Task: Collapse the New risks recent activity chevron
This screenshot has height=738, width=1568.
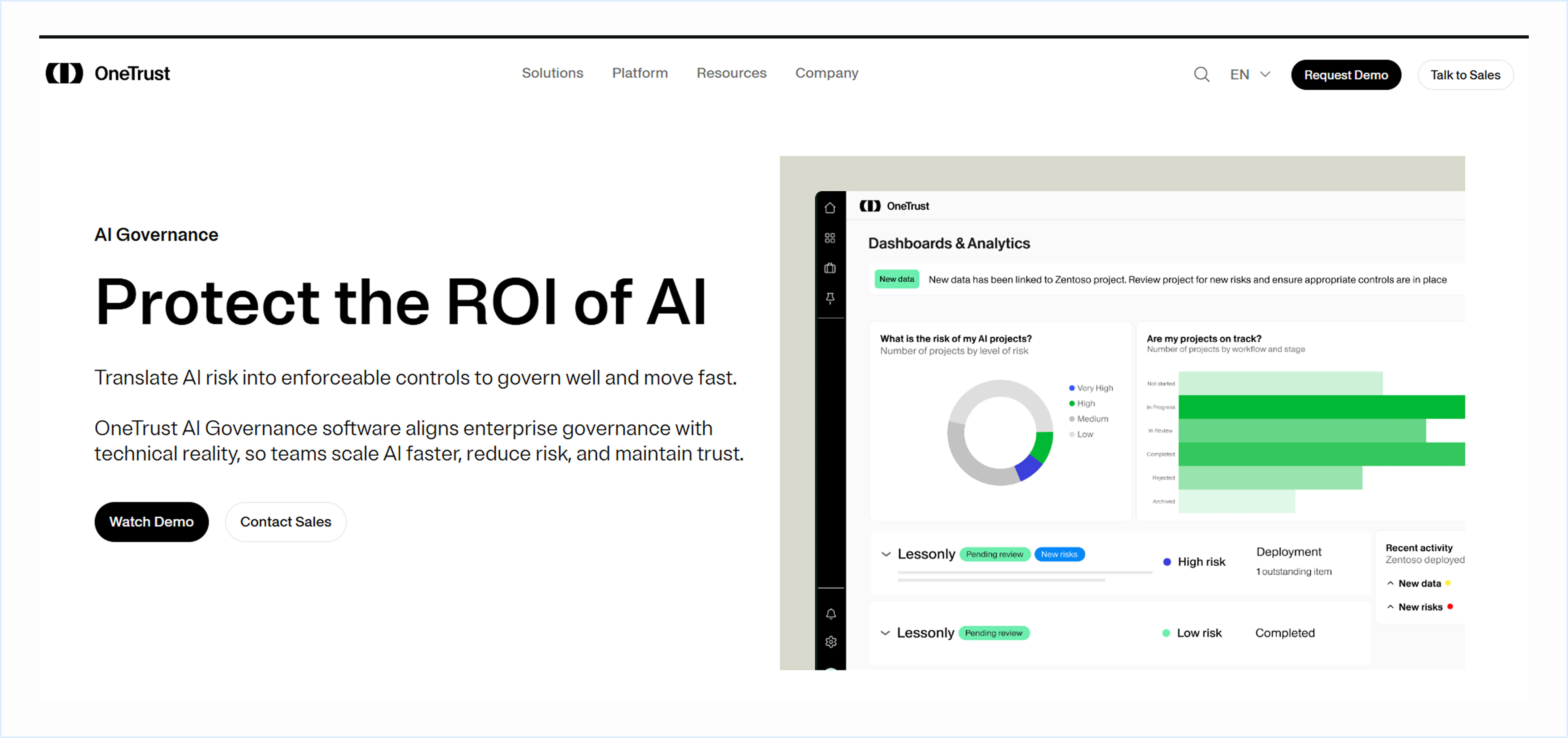Action: (1390, 607)
